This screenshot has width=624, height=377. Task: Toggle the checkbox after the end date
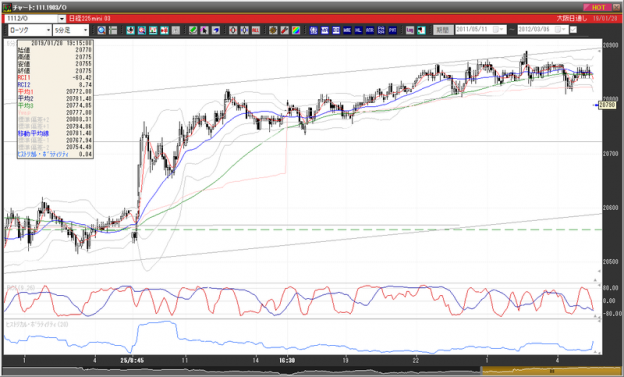click(x=573, y=30)
